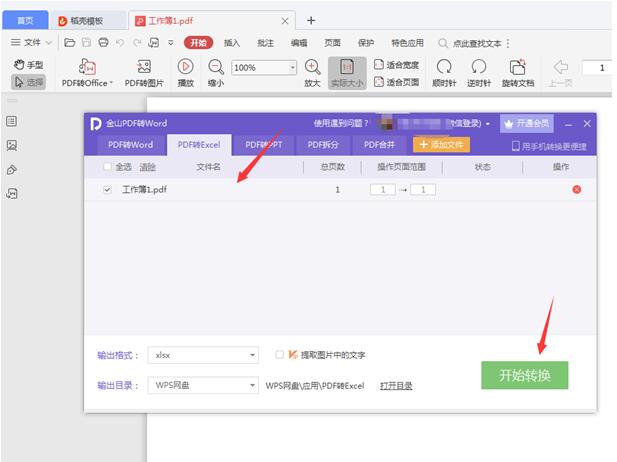Open the 插入 ribbon tab
Image resolution: width=617 pixels, height=462 pixels.
232,43
